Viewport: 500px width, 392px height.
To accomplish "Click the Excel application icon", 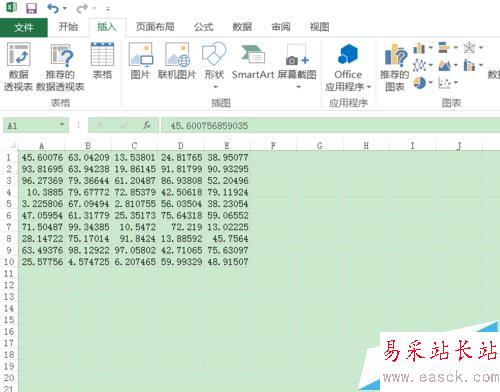I will [x=12, y=7].
